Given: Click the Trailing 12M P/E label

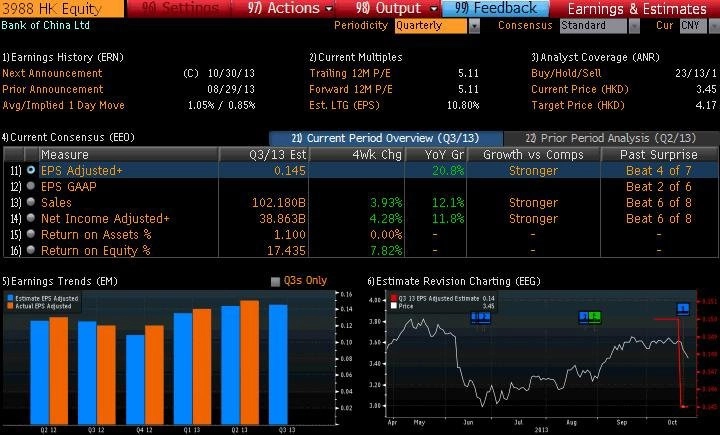Looking at the screenshot, I should pyautogui.click(x=350, y=73).
